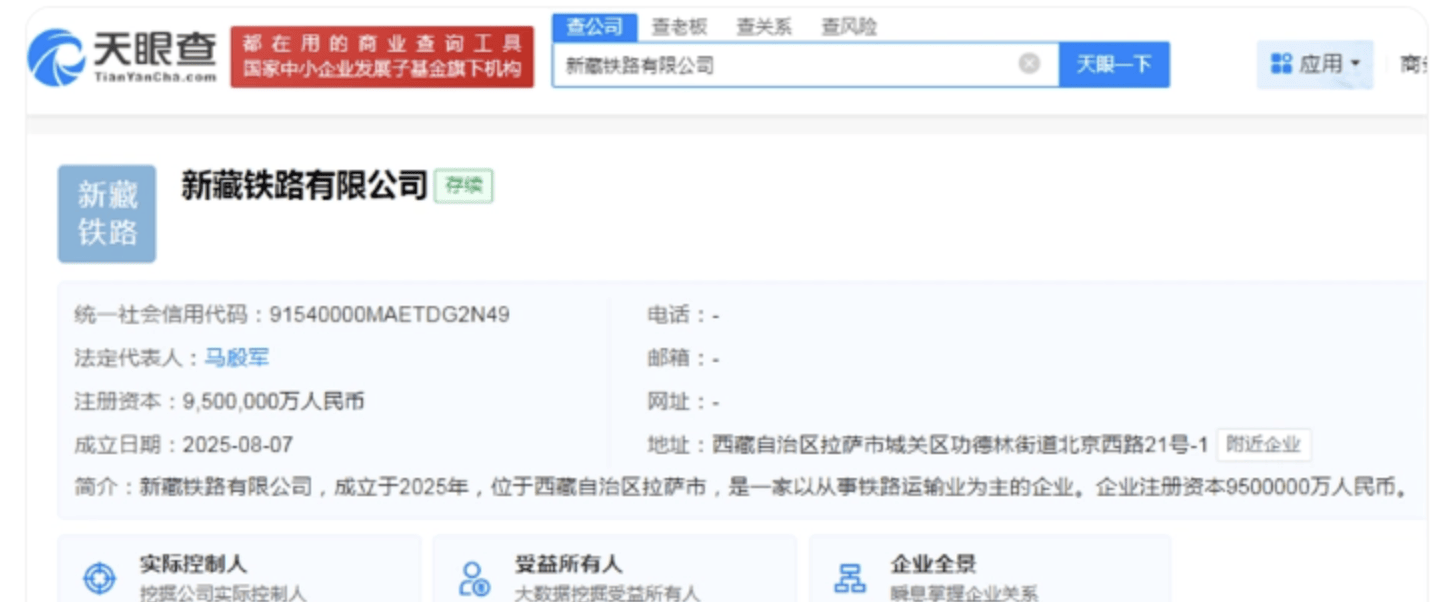Click the red promotional banner

[382, 57]
